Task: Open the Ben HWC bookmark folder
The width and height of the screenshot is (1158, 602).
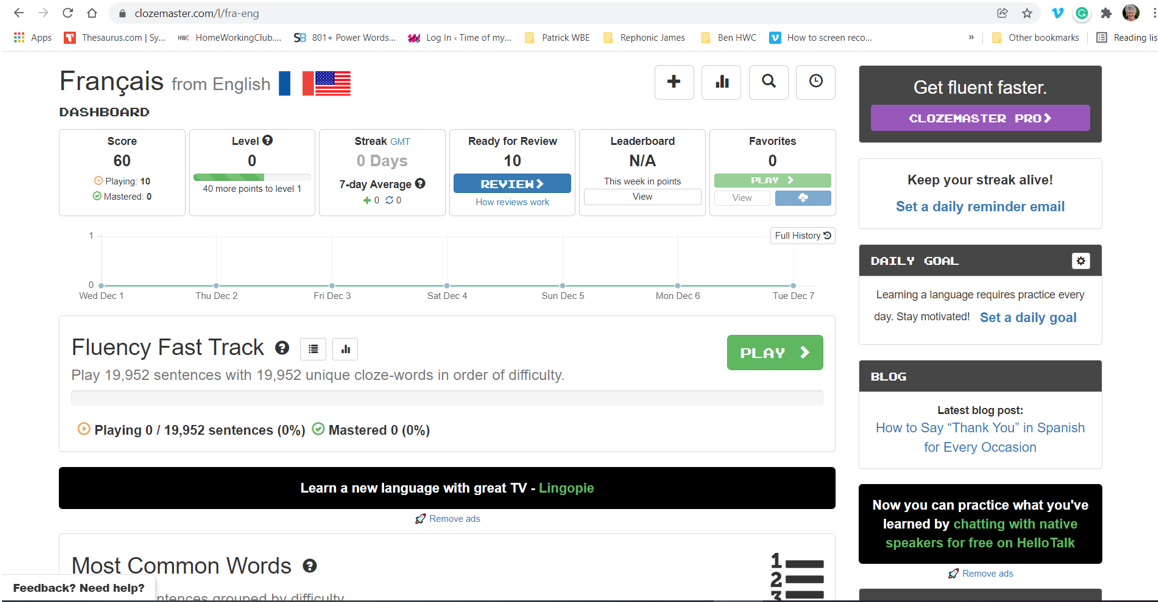Action: 728,38
